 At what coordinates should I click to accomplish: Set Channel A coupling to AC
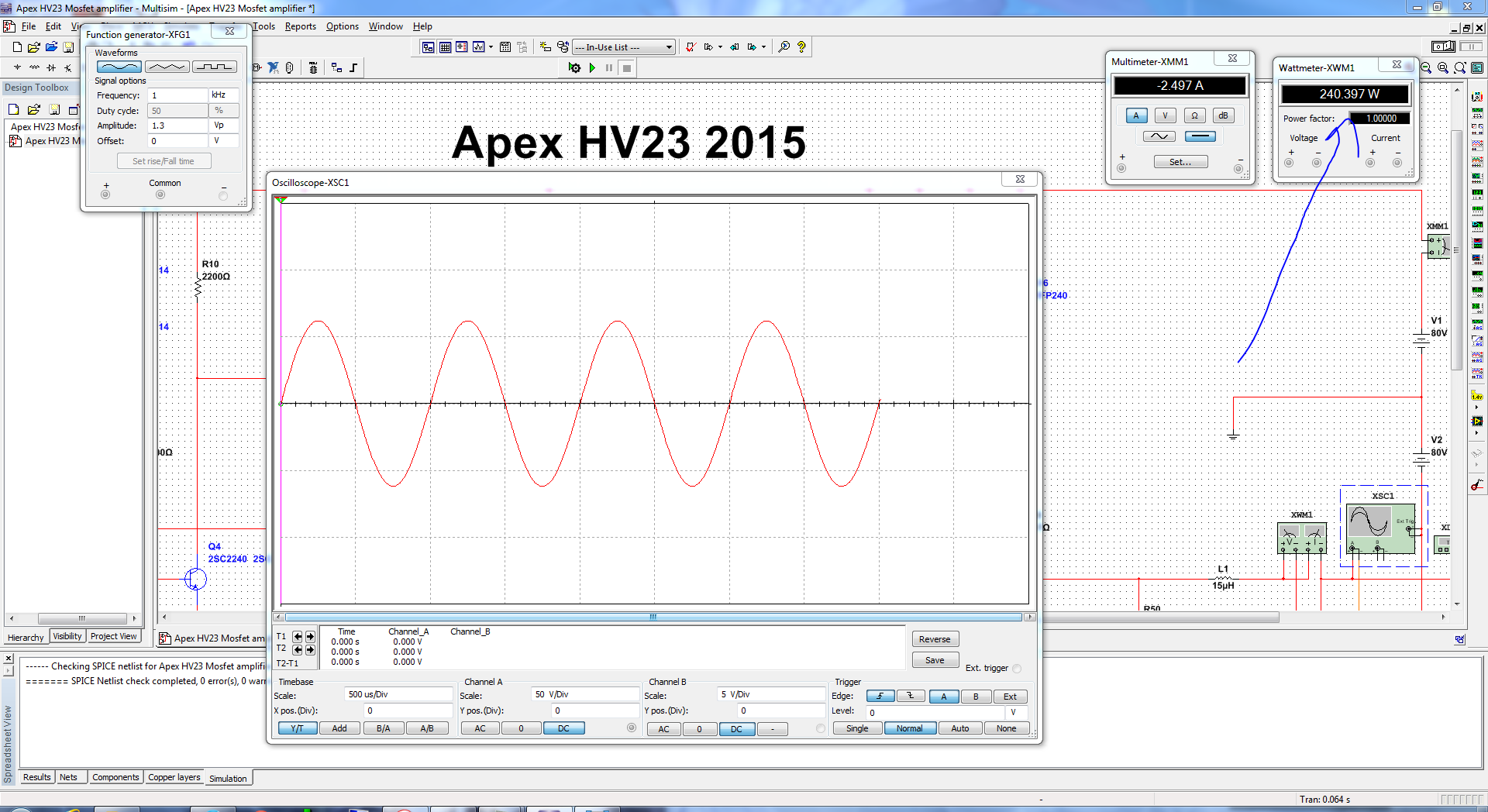pos(480,728)
